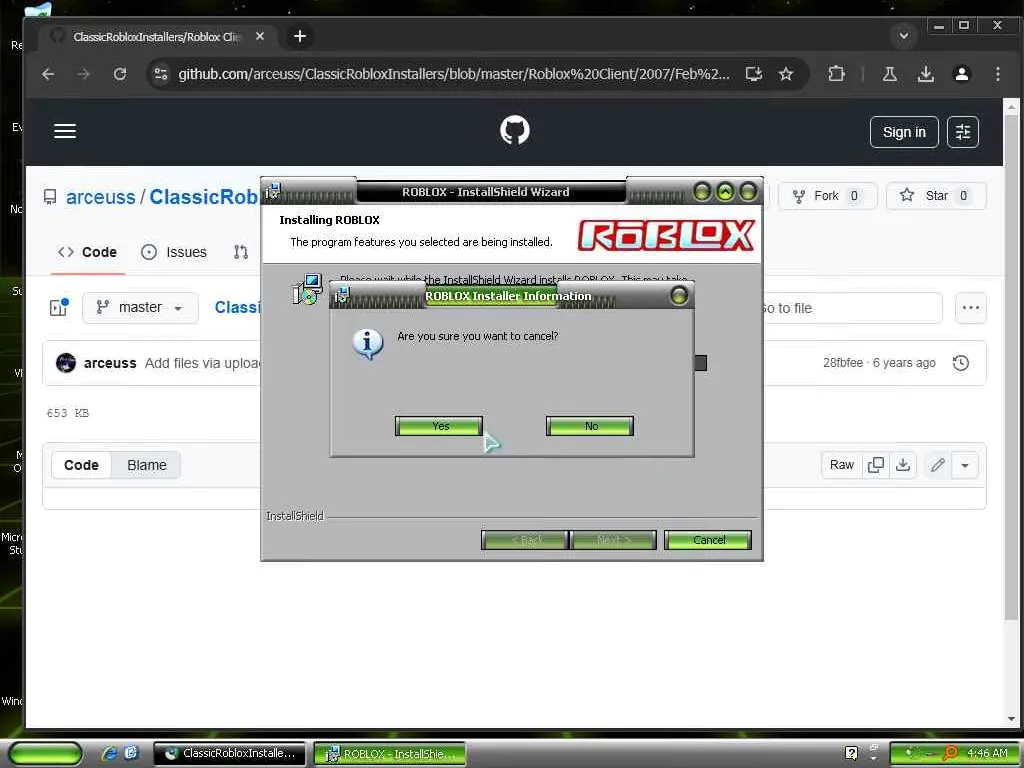Open the more file actions ellipsis
The width and height of the screenshot is (1024, 768).
point(970,308)
